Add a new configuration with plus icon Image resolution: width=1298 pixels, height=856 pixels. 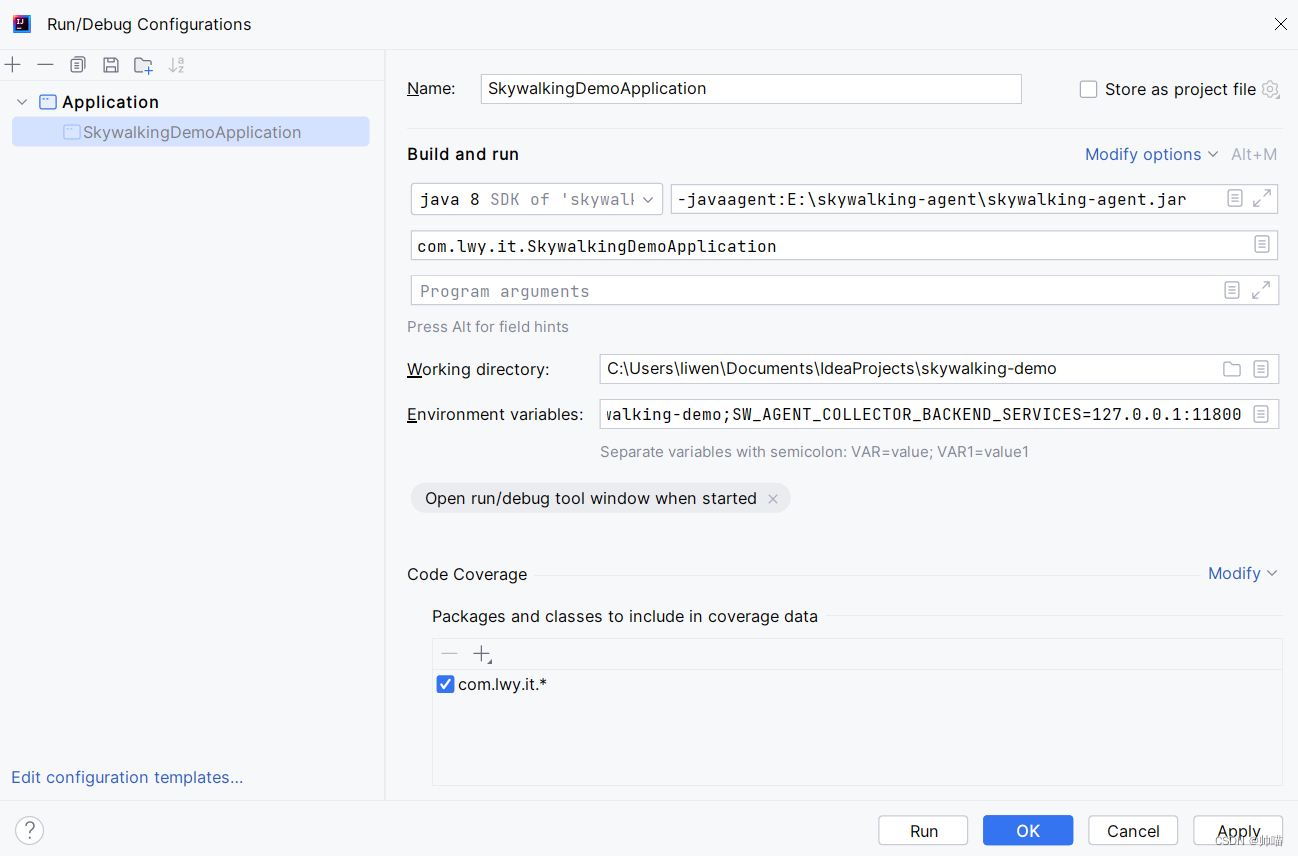pos(13,65)
